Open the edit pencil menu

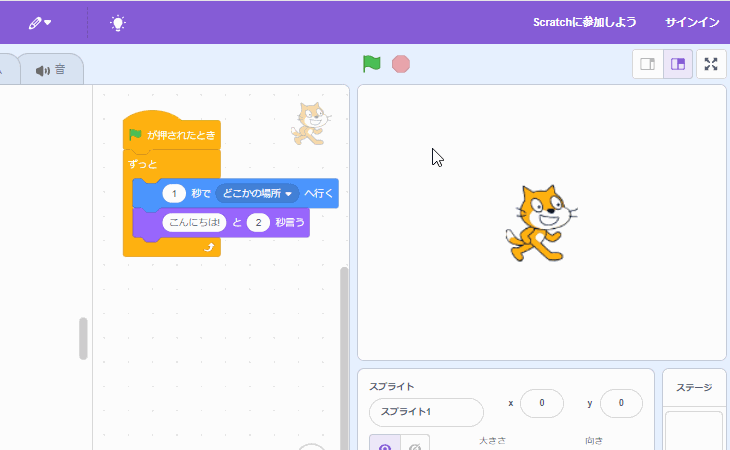pyautogui.click(x=40, y=22)
